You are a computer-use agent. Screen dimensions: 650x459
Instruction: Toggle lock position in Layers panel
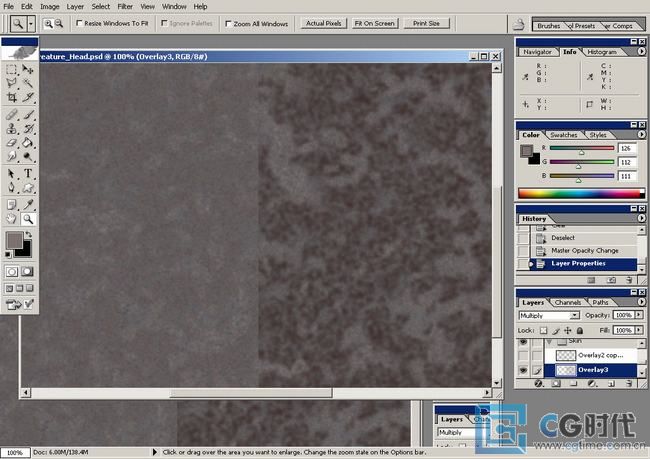click(x=568, y=330)
